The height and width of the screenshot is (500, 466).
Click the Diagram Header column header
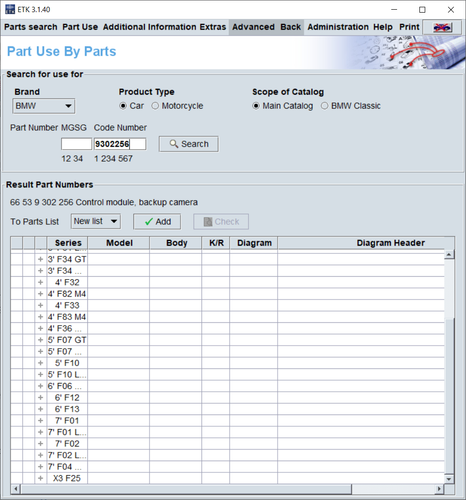tap(366, 243)
